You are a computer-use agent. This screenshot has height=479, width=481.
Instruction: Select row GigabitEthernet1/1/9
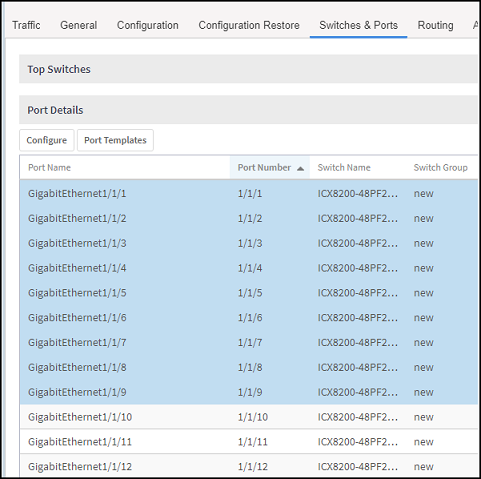[x=248, y=392]
